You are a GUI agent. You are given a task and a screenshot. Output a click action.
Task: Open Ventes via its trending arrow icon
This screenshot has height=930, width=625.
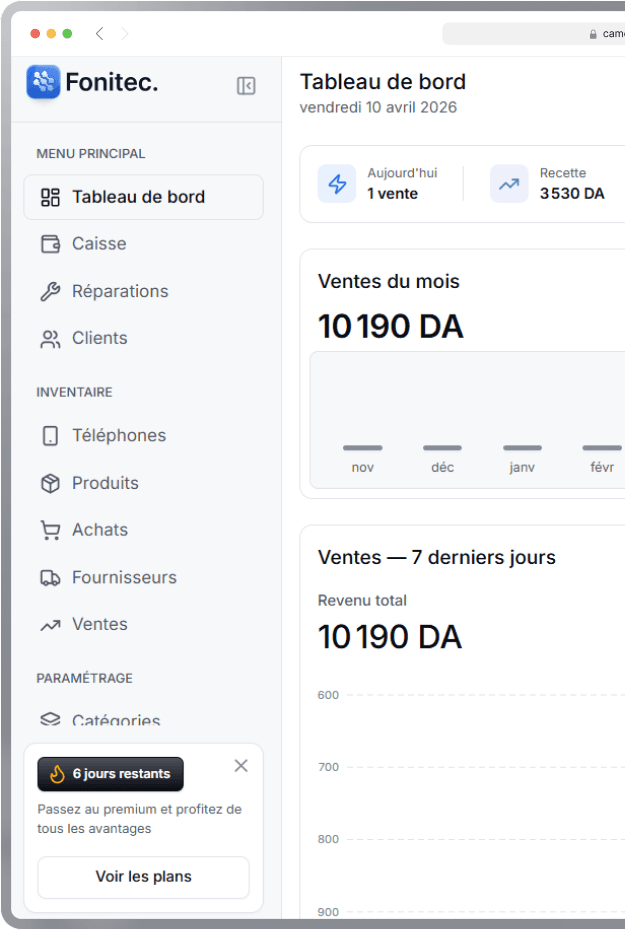[51, 624]
